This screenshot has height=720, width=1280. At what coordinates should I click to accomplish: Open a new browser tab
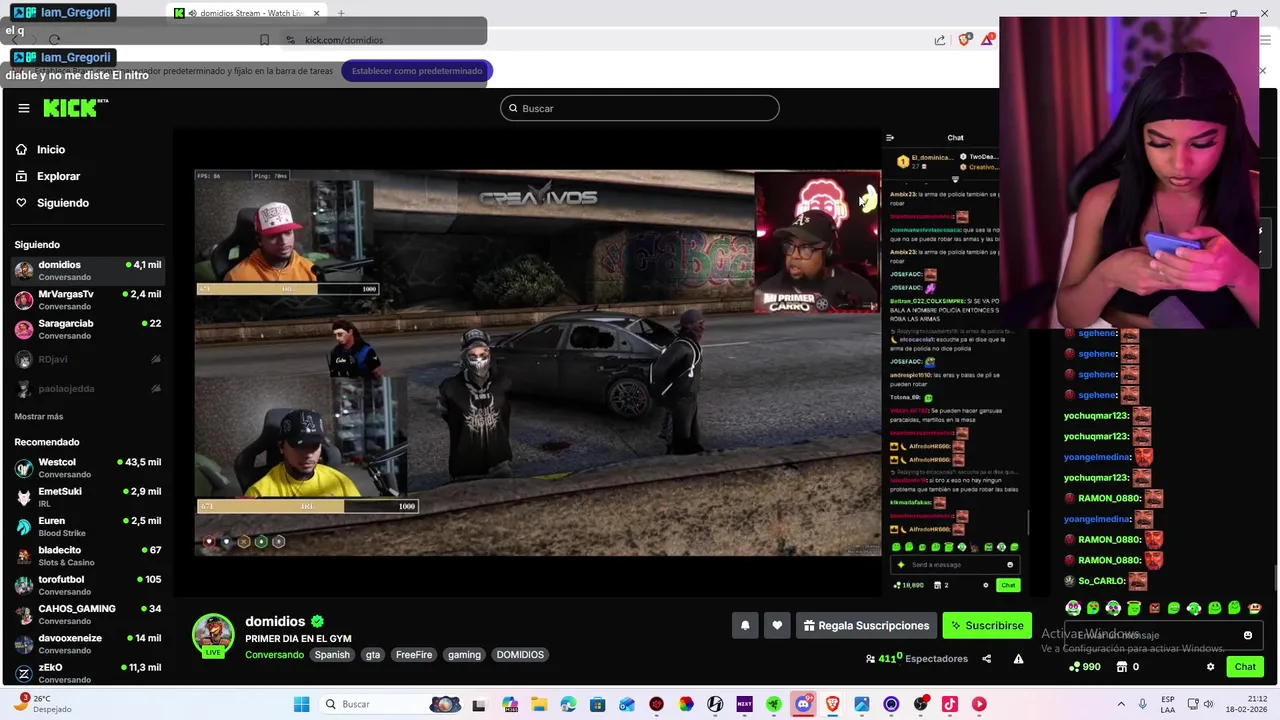tap(341, 14)
